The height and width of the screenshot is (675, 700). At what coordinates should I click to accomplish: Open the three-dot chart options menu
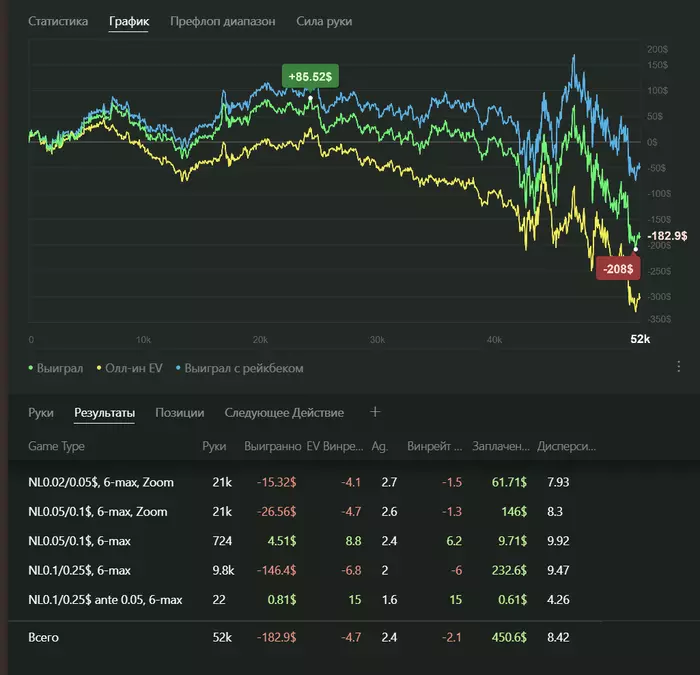(x=679, y=367)
